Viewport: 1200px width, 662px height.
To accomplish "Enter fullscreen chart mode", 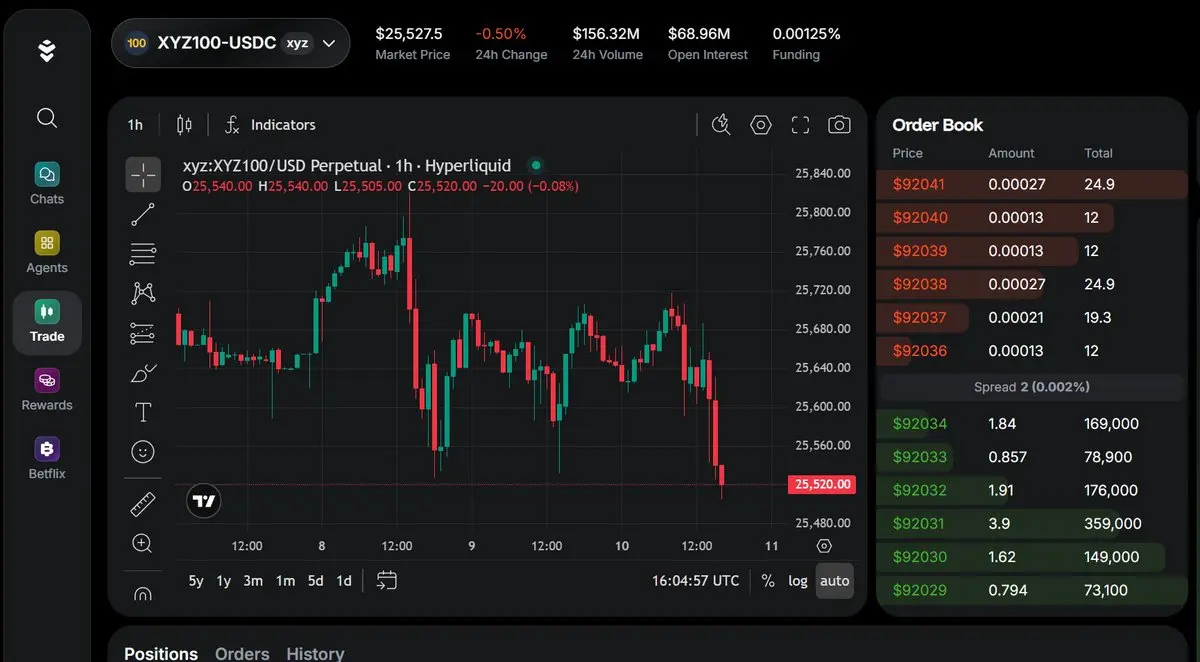I will click(800, 125).
